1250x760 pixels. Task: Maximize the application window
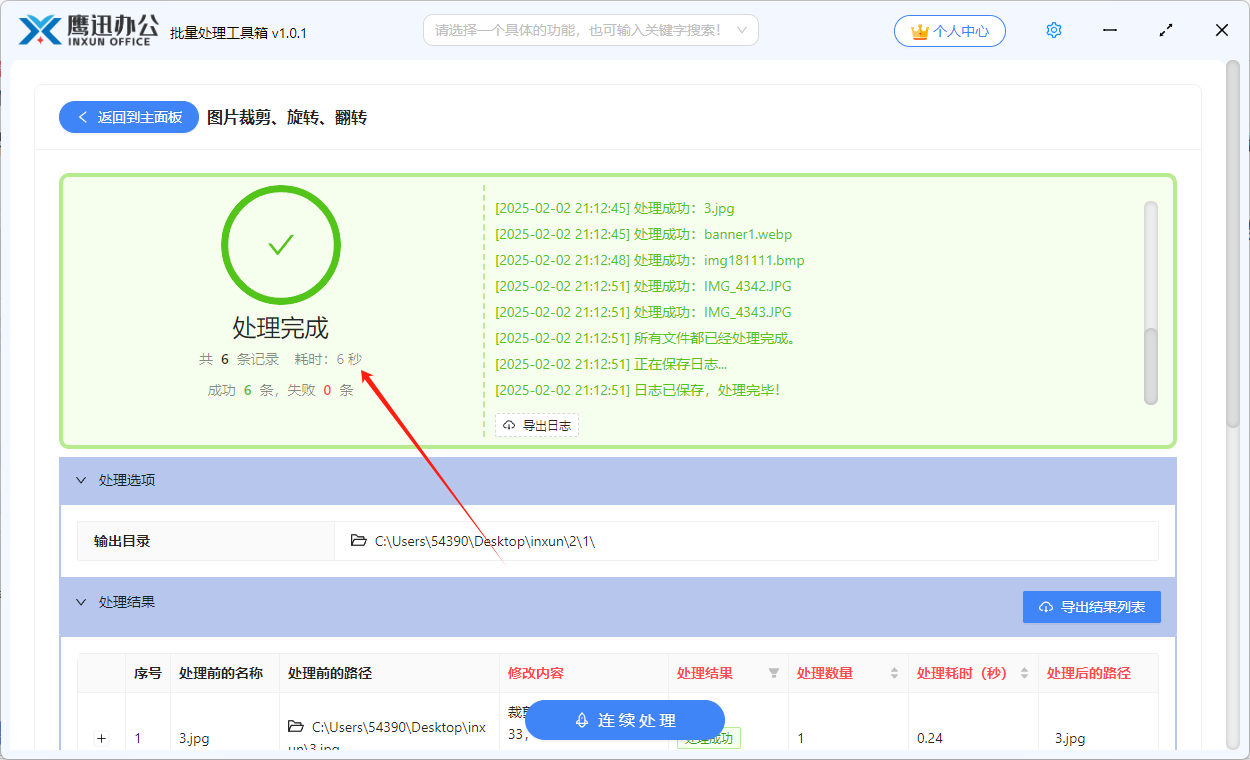point(1166,30)
